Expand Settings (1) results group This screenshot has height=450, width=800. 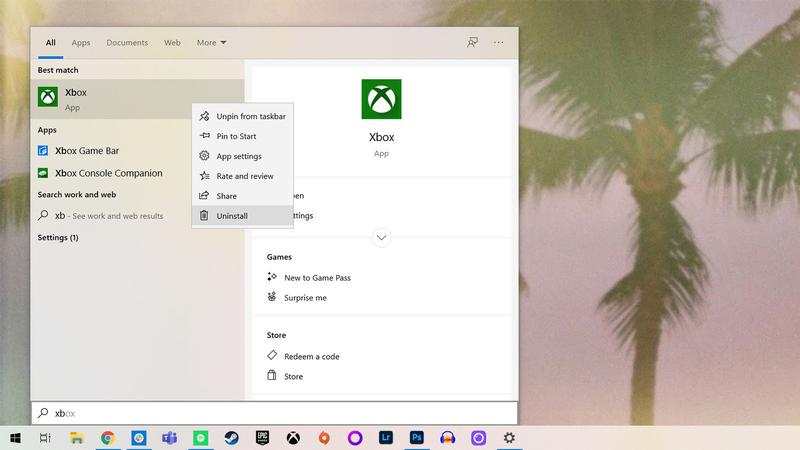tap(58, 238)
